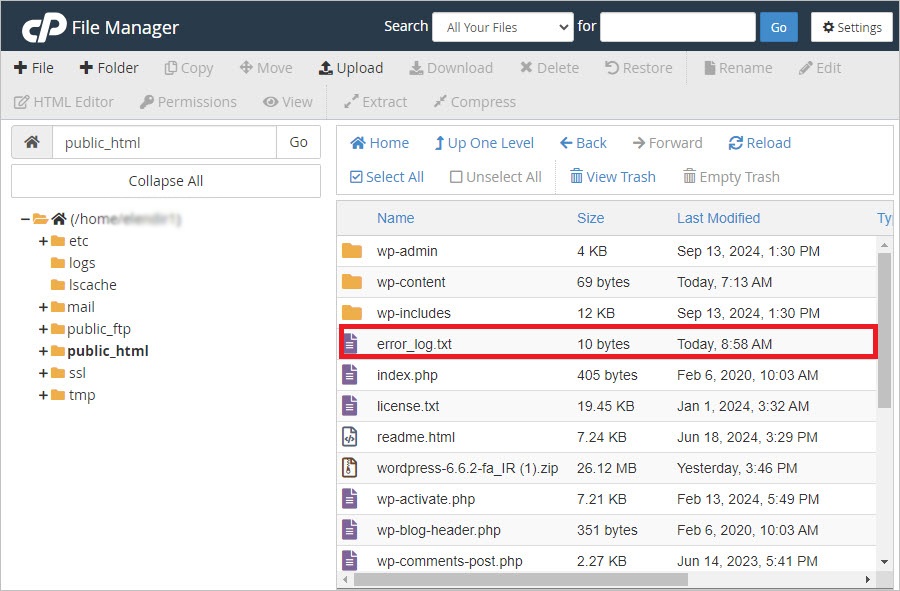
Task: Expand the tmp folder in tree
Action: click(x=43, y=395)
